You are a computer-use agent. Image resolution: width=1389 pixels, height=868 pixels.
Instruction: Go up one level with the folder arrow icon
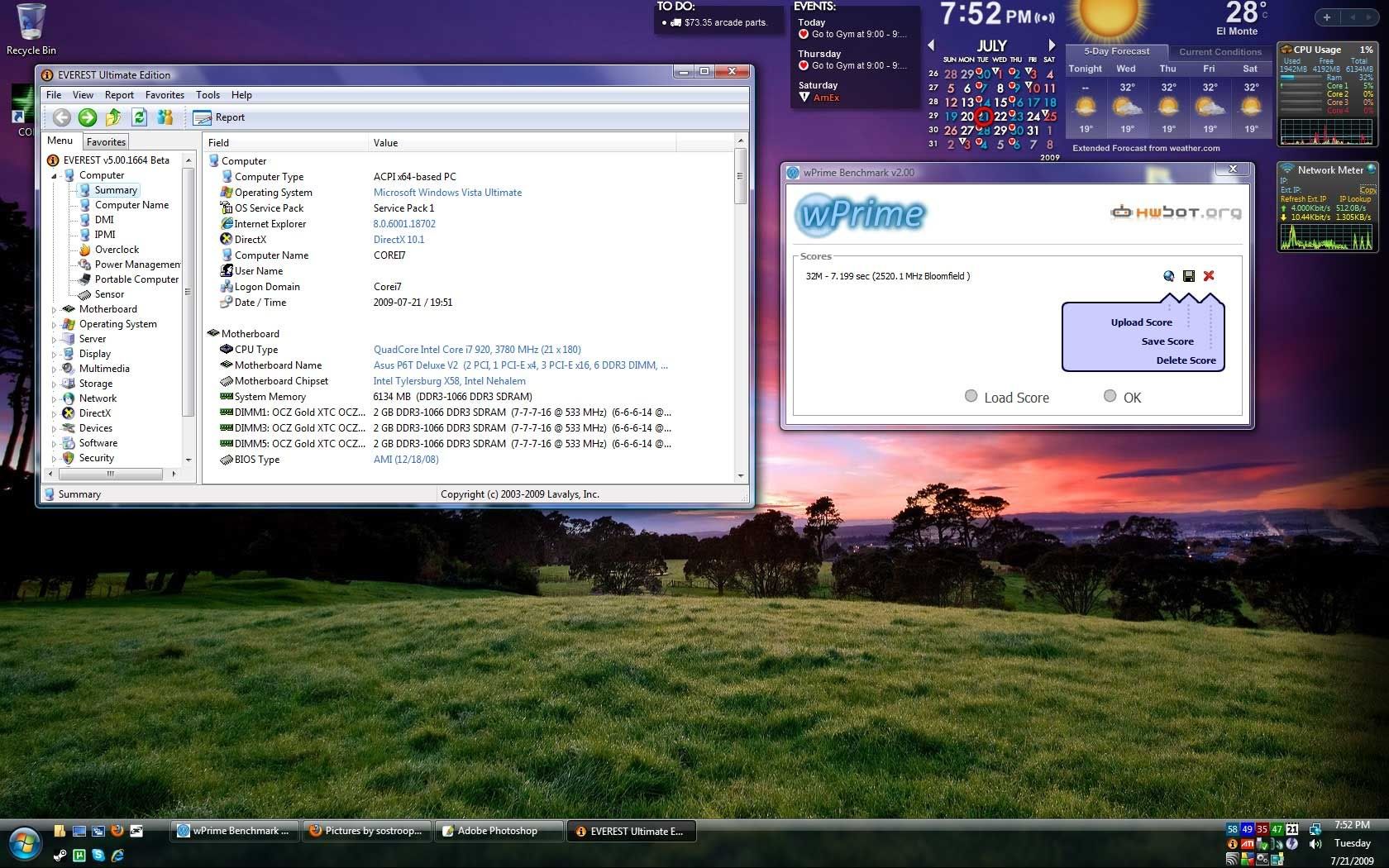tap(113, 117)
